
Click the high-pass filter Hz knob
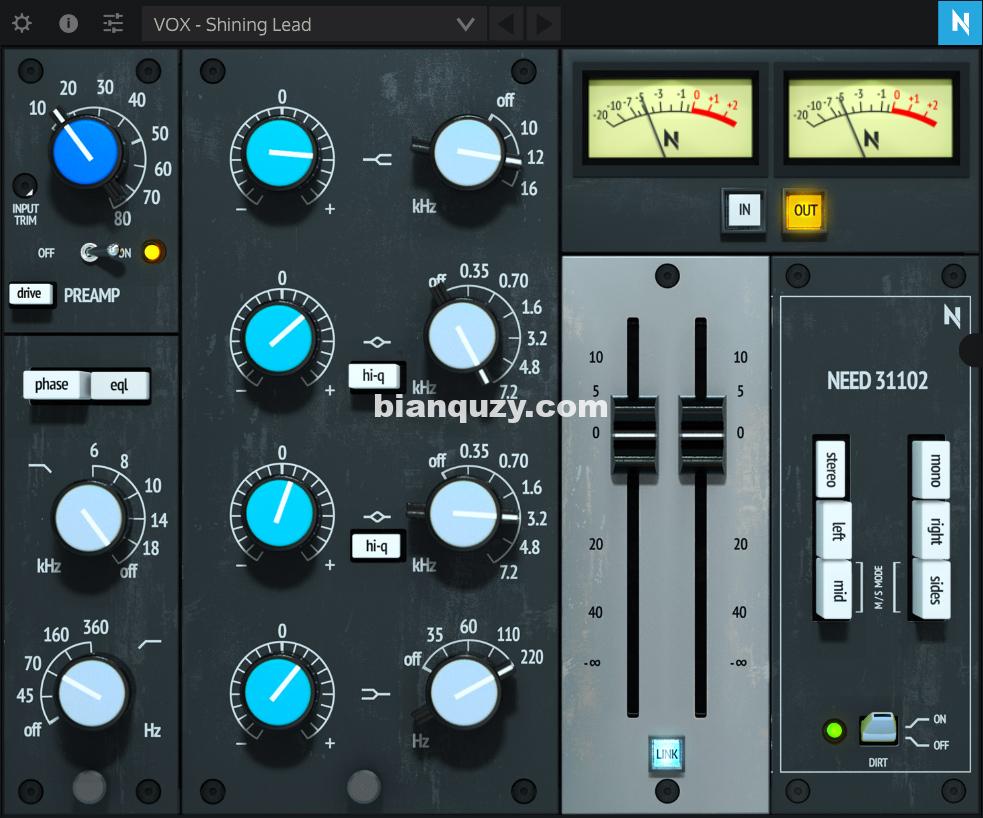(x=92, y=692)
